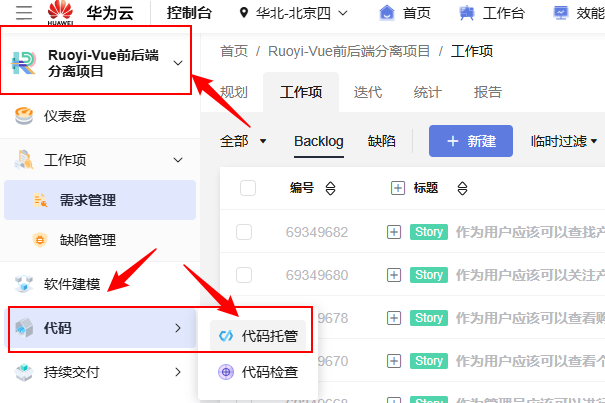
Task: Sort by 编号 column sort icon
Action: [x=330, y=188]
